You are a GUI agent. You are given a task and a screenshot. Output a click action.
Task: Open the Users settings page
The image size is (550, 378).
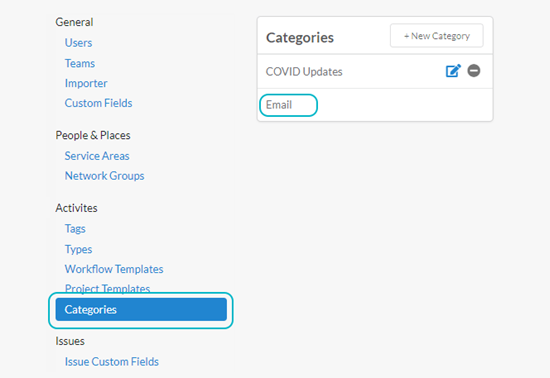(x=78, y=43)
